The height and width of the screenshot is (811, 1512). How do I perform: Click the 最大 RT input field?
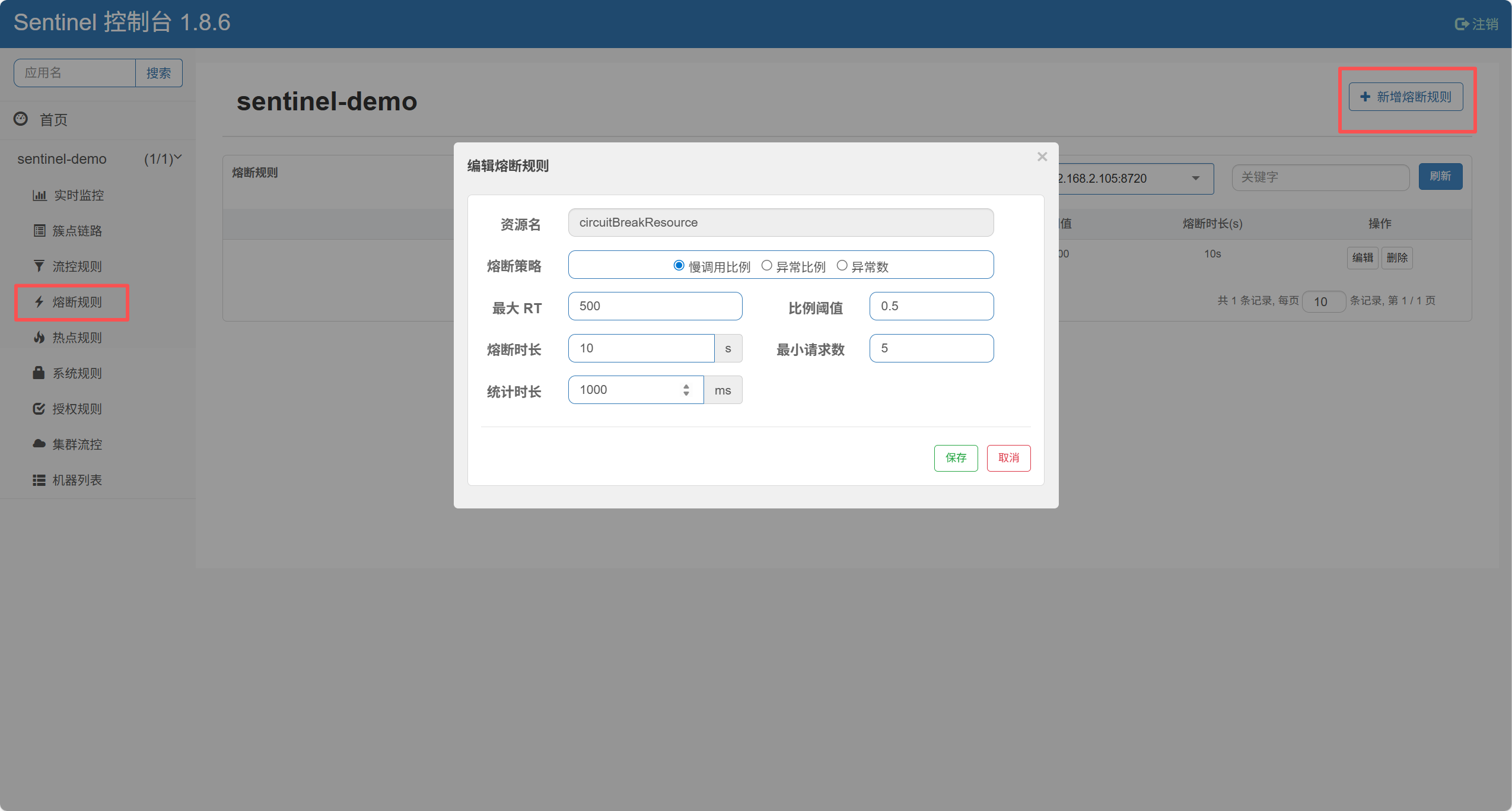coord(655,306)
